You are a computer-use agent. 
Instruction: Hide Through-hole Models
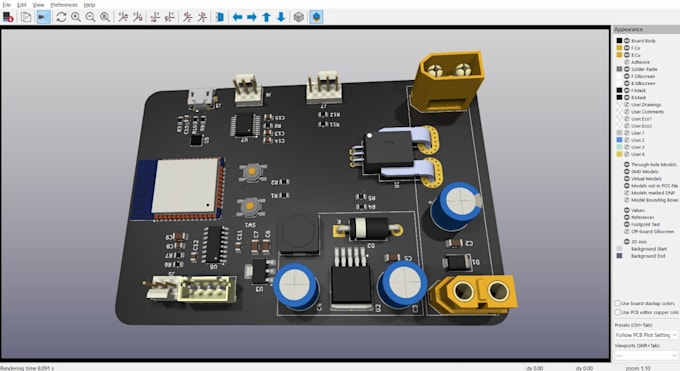pos(627,164)
